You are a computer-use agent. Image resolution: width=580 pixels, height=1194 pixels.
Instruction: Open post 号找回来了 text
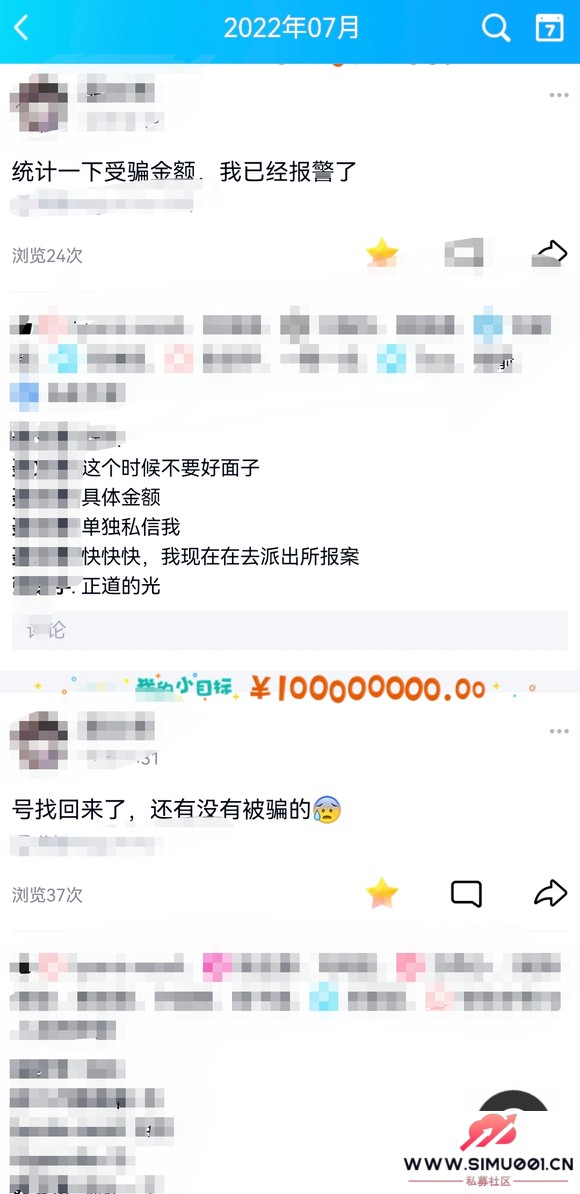pyautogui.click(x=177, y=809)
